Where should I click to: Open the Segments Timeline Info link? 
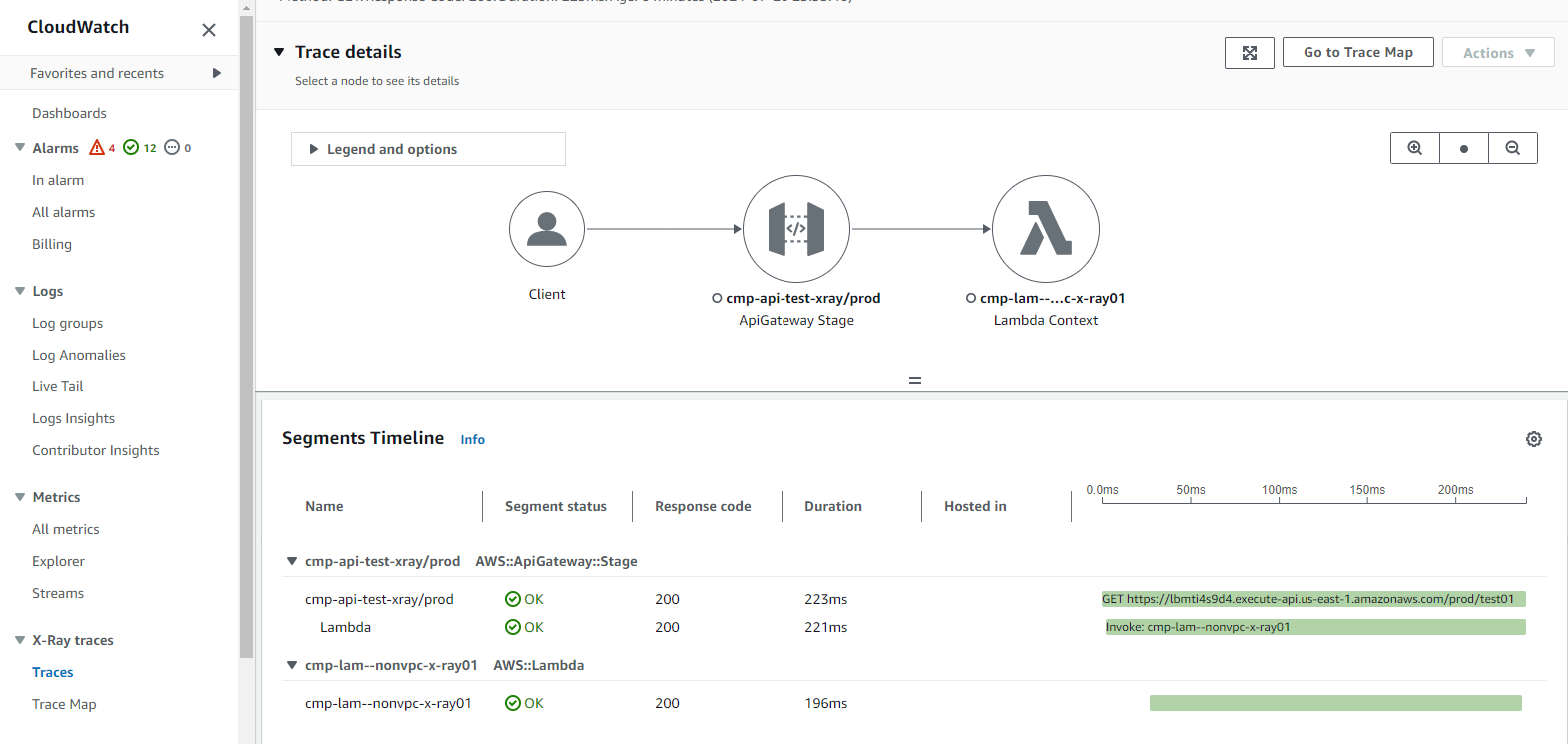472,440
